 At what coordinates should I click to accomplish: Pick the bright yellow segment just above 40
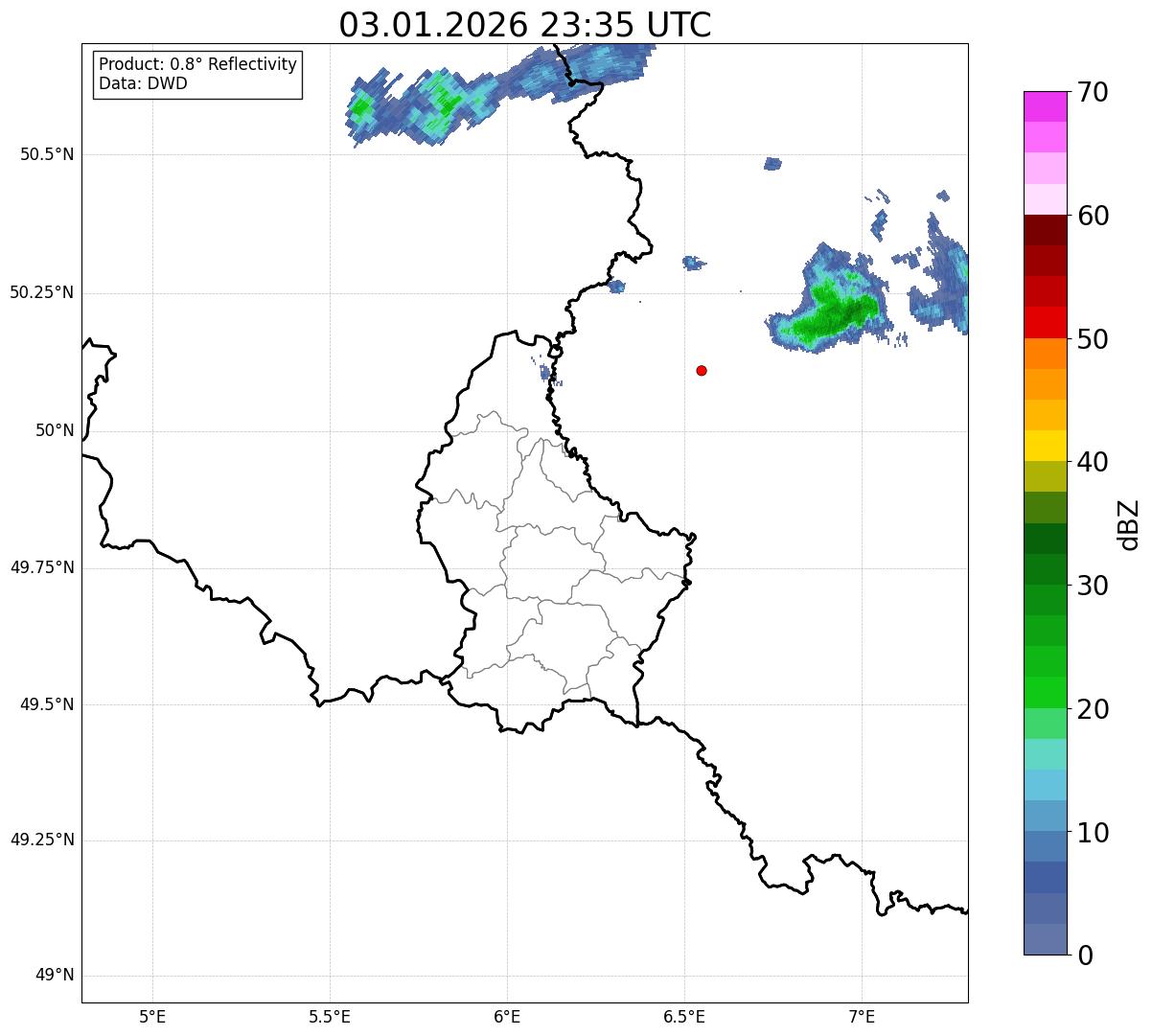[x=1045, y=446]
